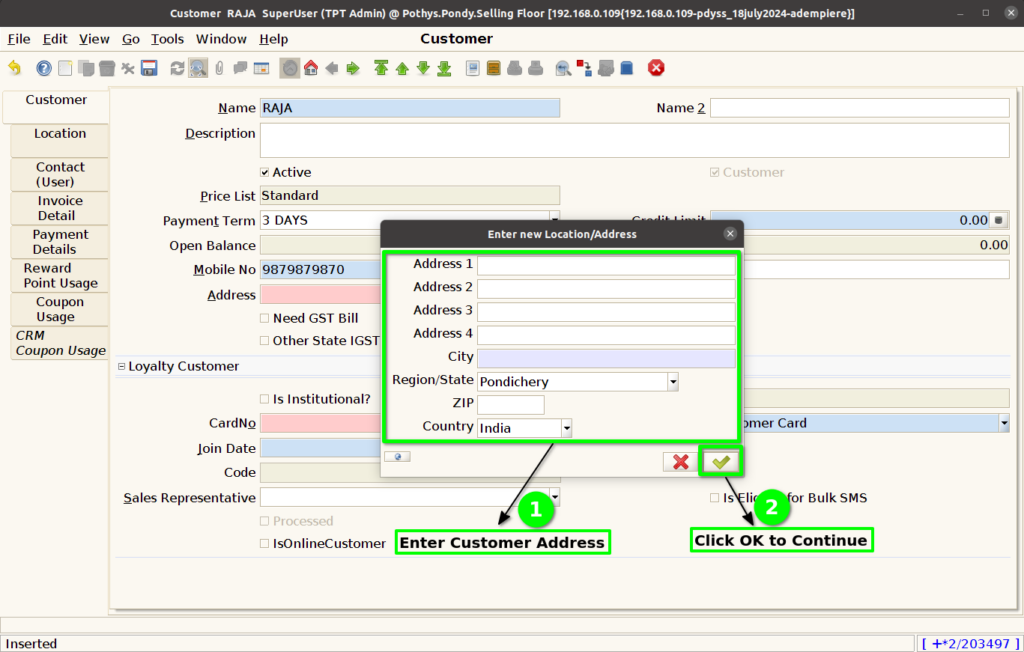Open the File menu
The width and height of the screenshot is (1024, 652).
19,39
